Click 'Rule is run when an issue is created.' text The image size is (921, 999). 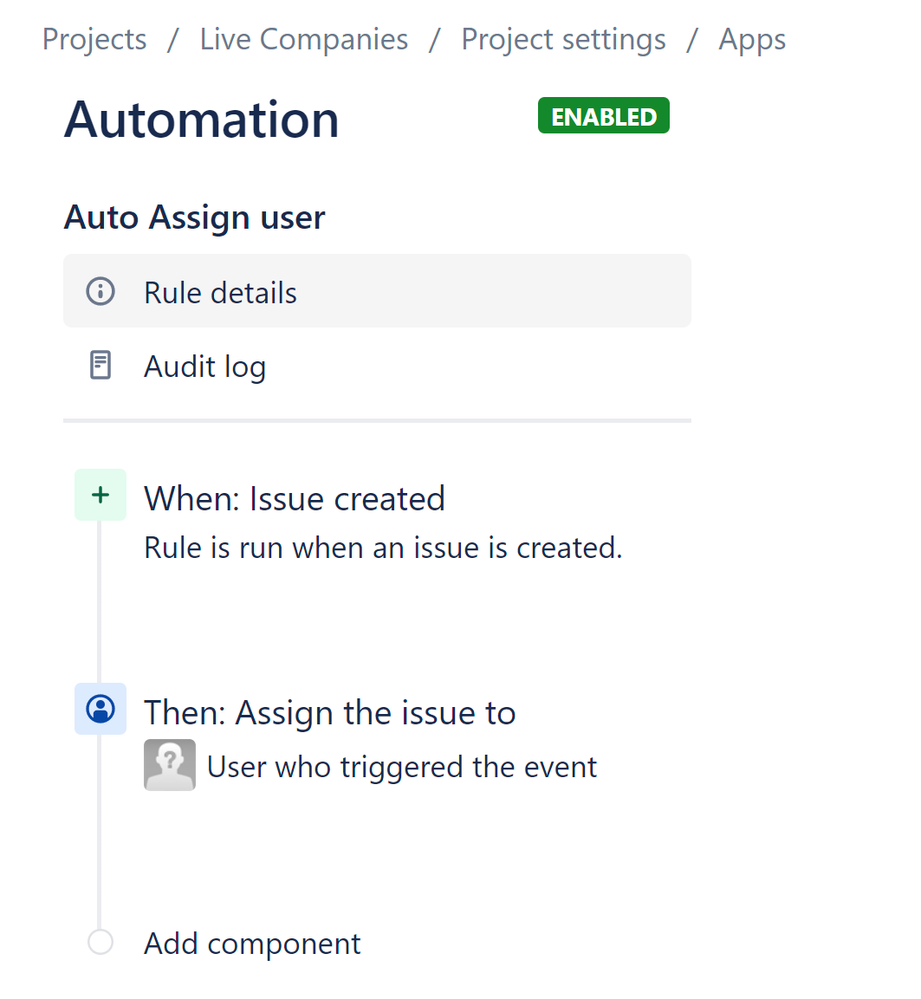383,548
